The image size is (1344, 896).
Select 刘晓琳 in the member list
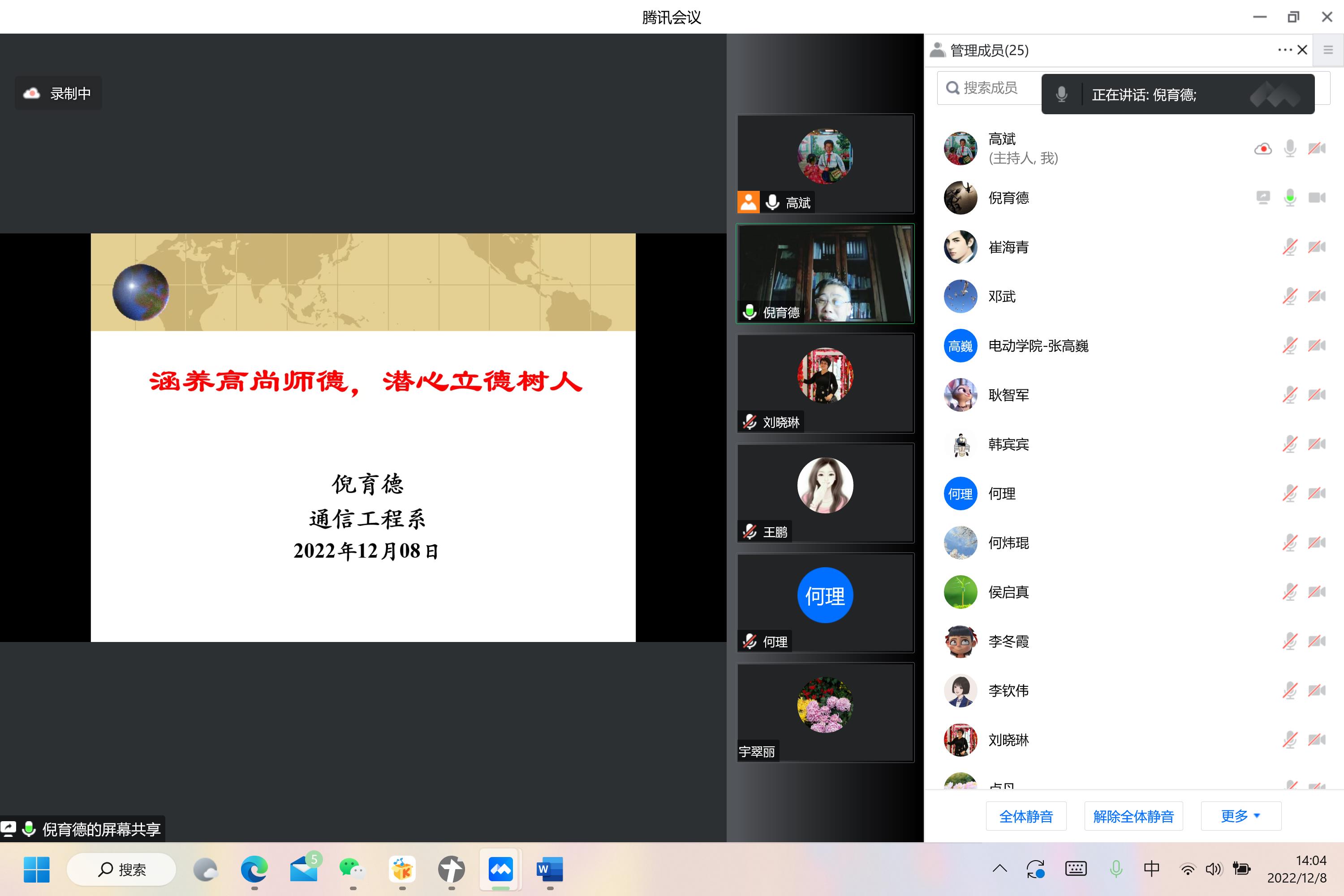(1008, 740)
